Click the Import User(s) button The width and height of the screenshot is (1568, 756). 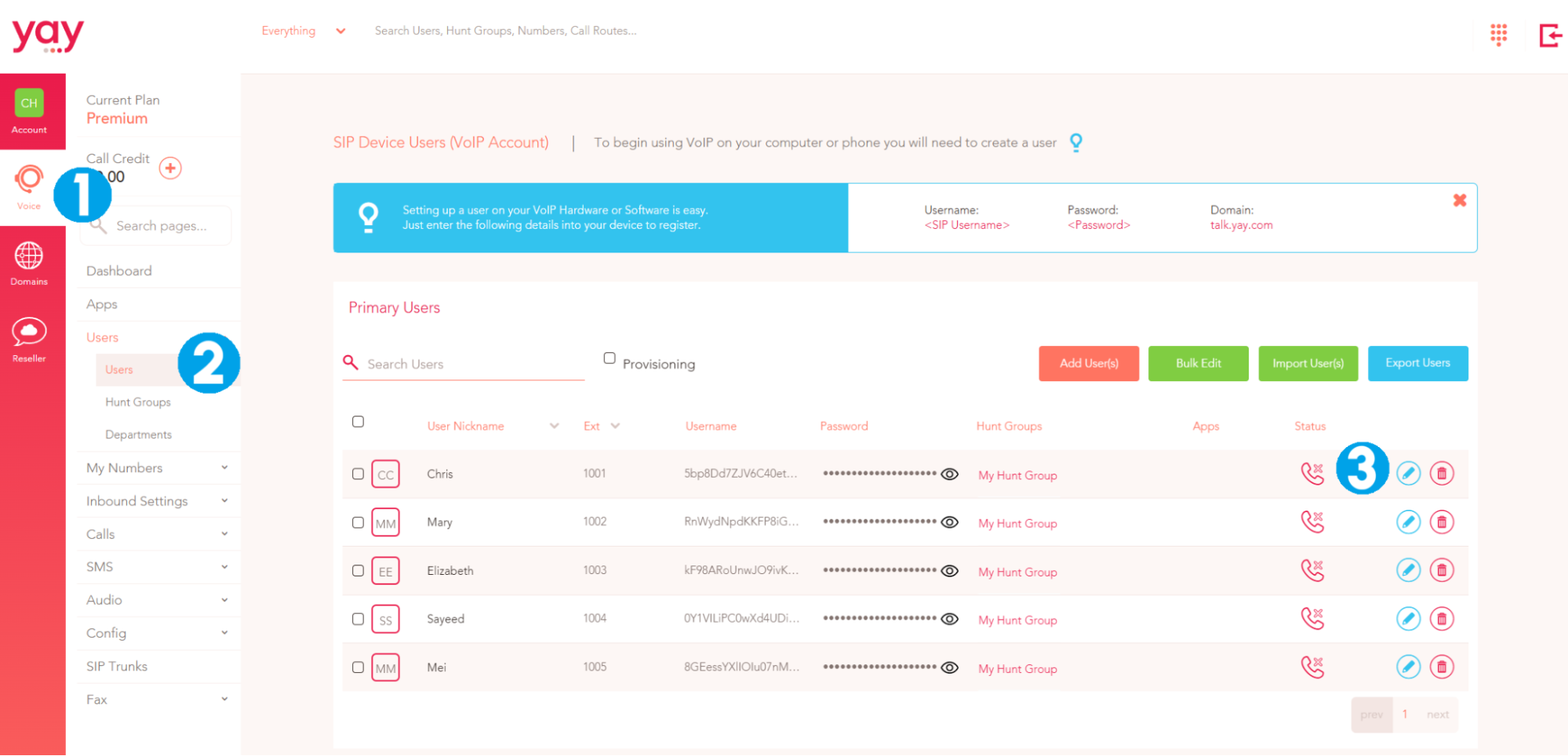point(1308,363)
